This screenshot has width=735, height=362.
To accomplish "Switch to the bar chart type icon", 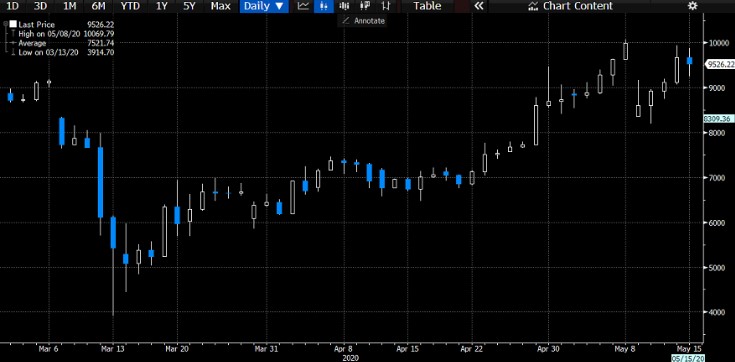I will pos(345,6).
